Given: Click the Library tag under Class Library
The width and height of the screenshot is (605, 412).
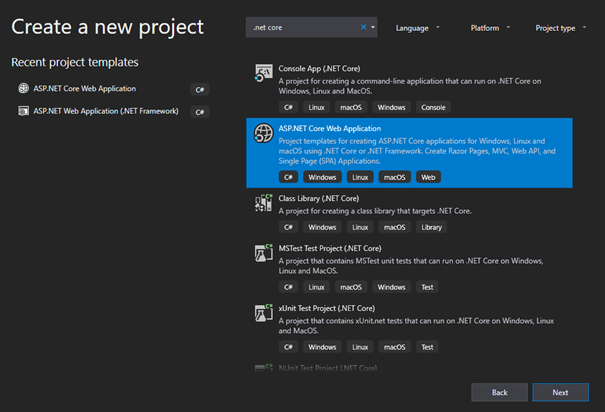Looking at the screenshot, I should [x=431, y=227].
